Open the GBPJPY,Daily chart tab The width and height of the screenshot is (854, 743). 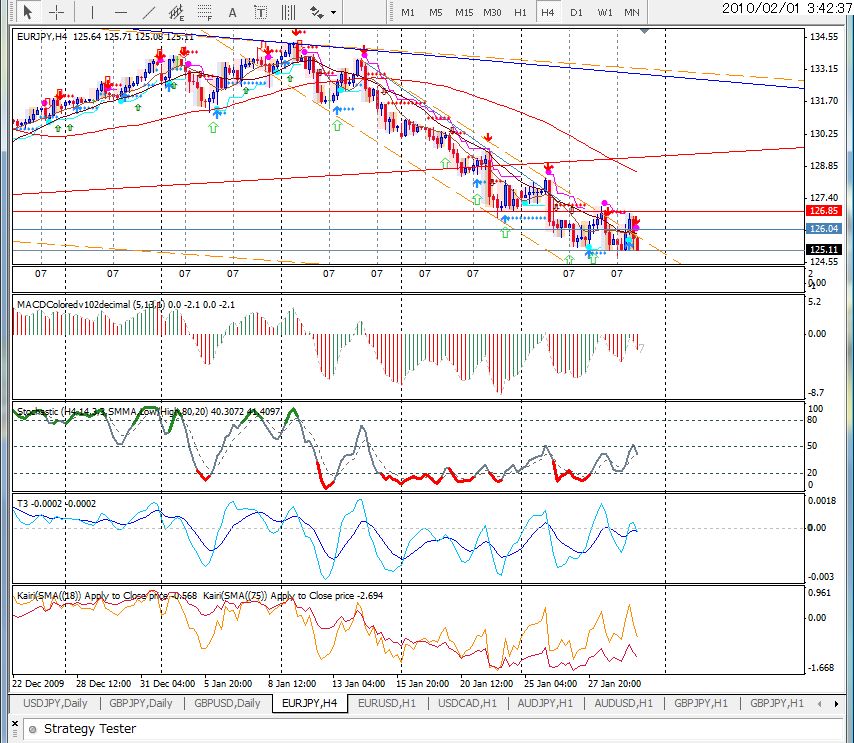click(x=141, y=703)
